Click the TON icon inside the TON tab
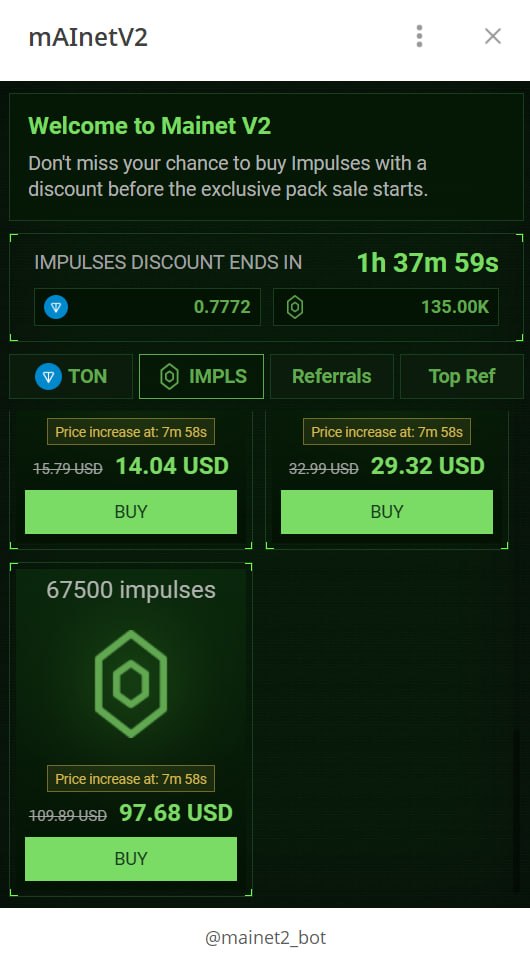This screenshot has width=530, height=957. (48, 377)
